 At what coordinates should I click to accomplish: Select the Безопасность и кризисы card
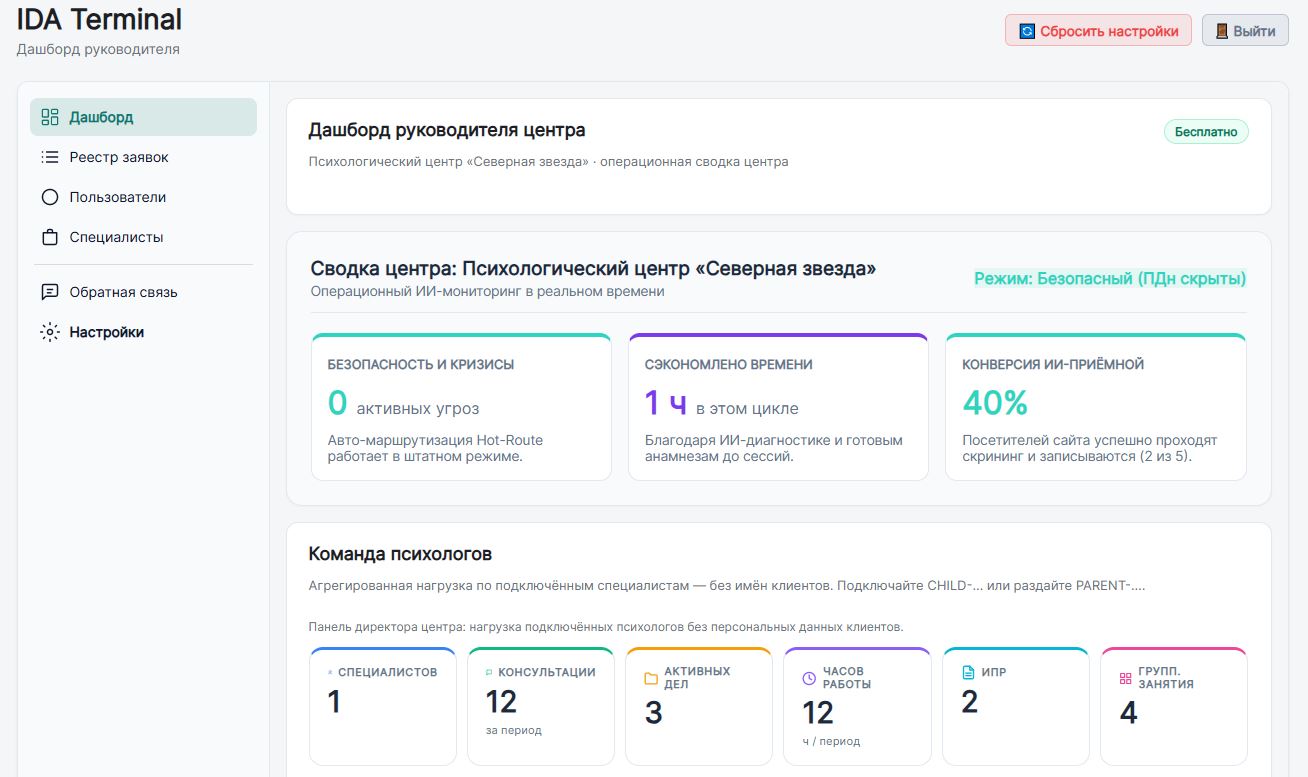click(x=461, y=407)
